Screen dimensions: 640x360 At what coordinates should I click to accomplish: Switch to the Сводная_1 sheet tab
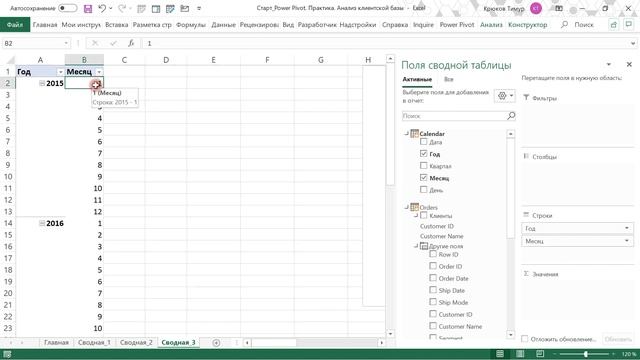click(x=94, y=342)
